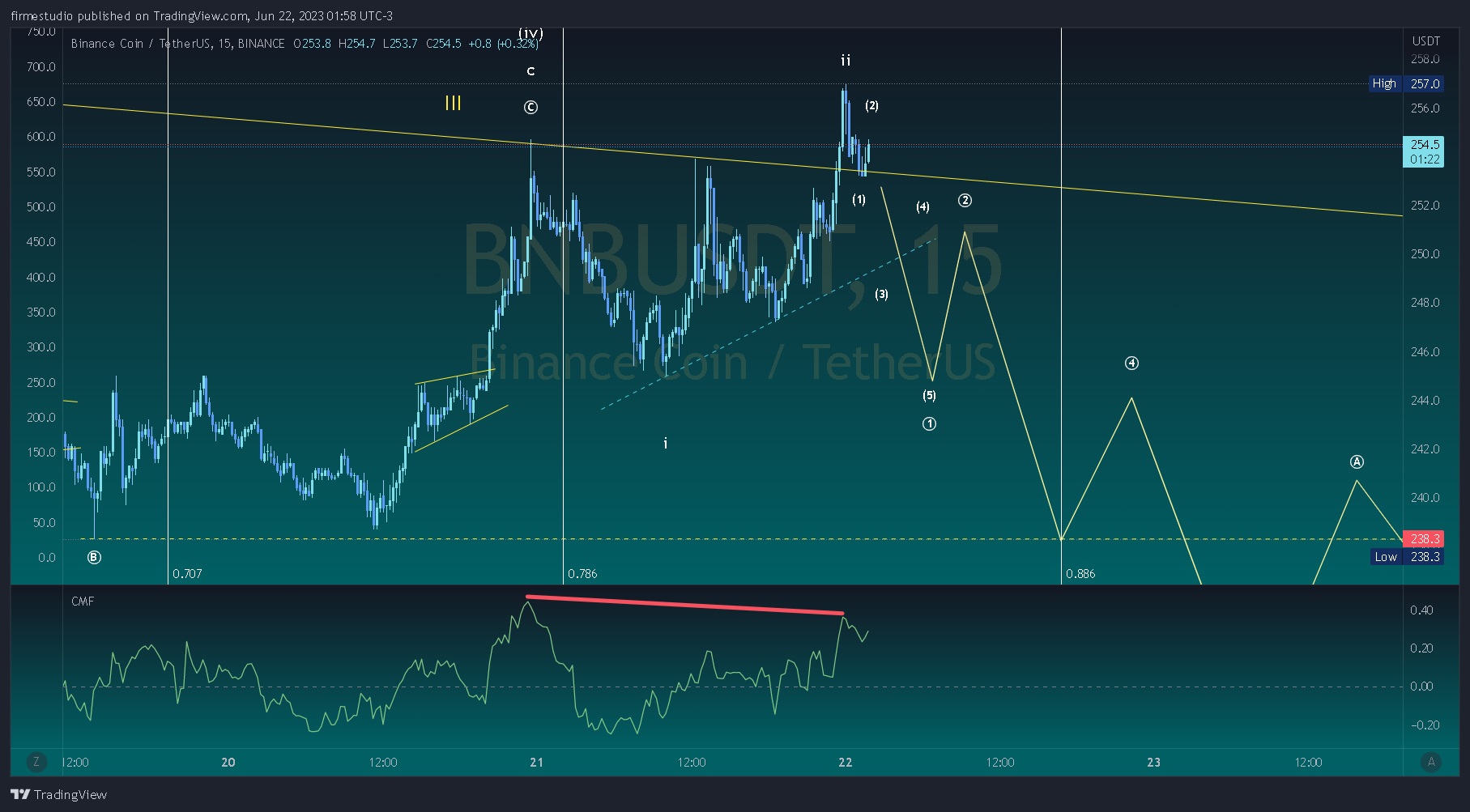Viewport: 1470px width, 812px height.
Task: Click date 23 on the time axis
Action: coord(1153,762)
